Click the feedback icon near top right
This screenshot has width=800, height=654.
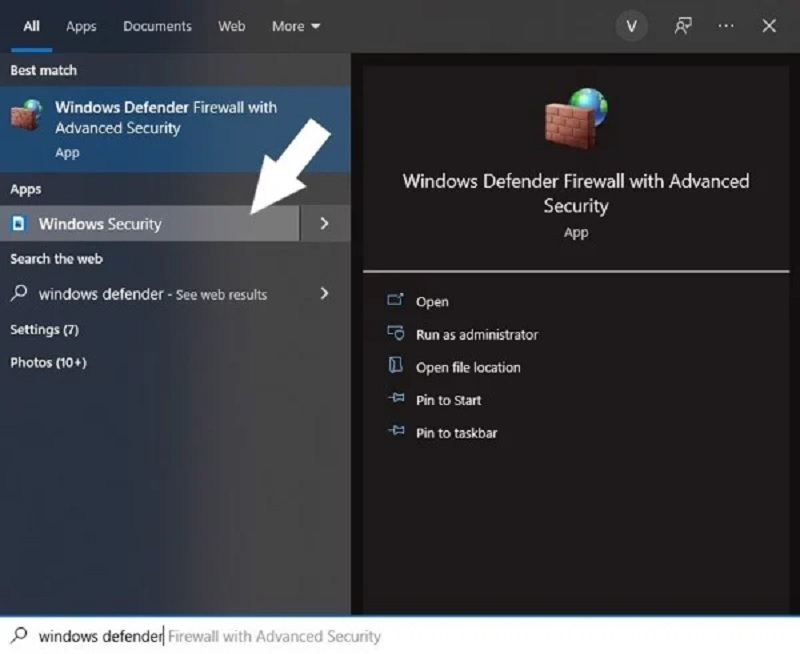[x=679, y=24]
